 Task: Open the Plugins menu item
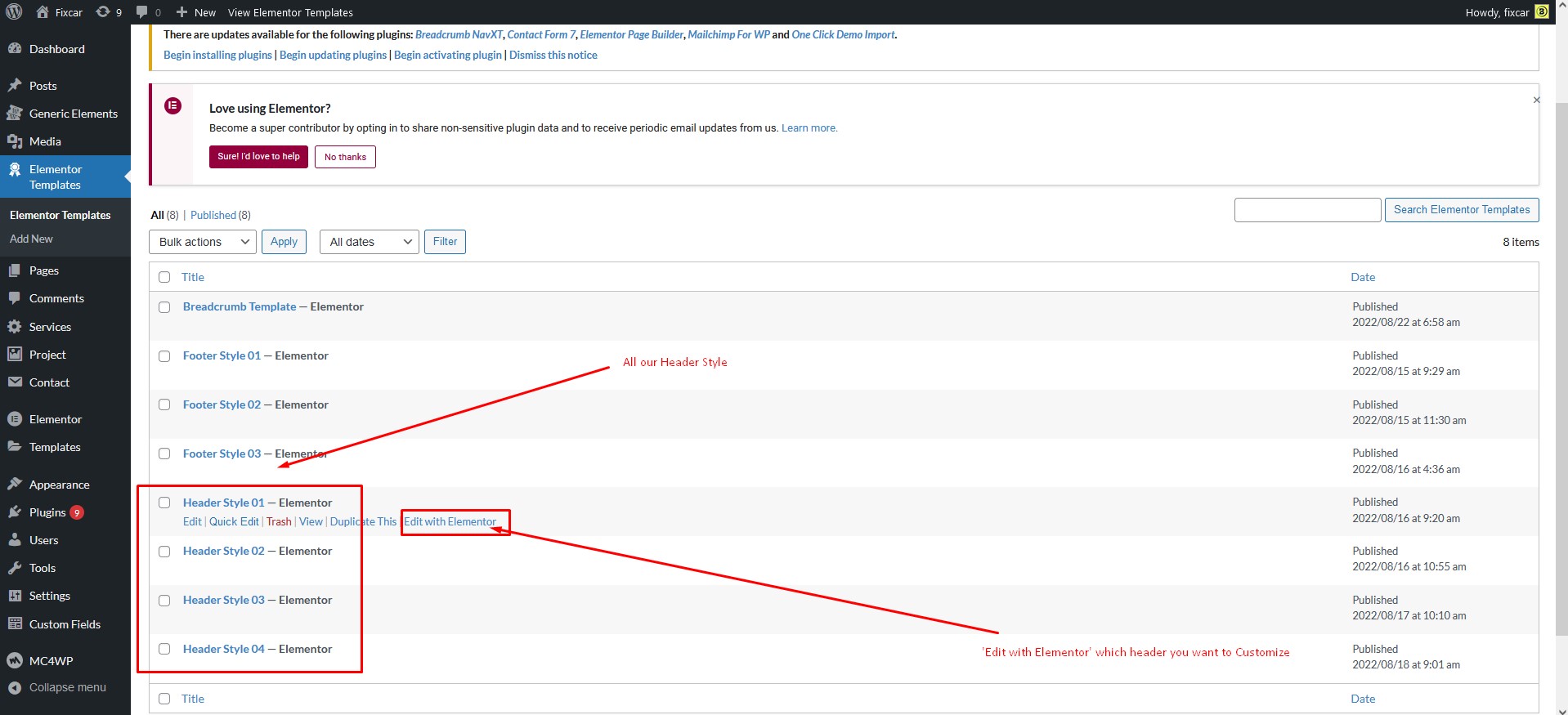tap(47, 512)
